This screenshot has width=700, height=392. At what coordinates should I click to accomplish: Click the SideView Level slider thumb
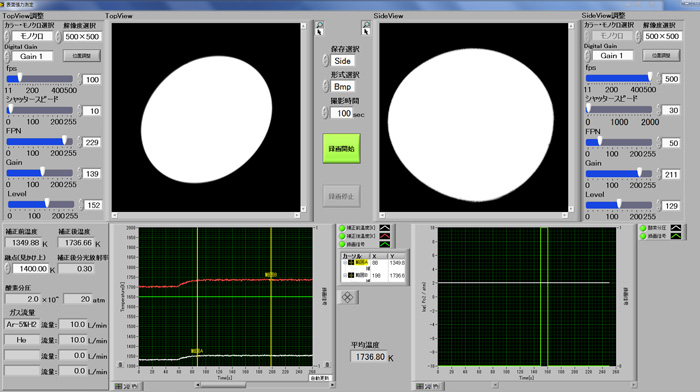pyautogui.click(x=619, y=204)
